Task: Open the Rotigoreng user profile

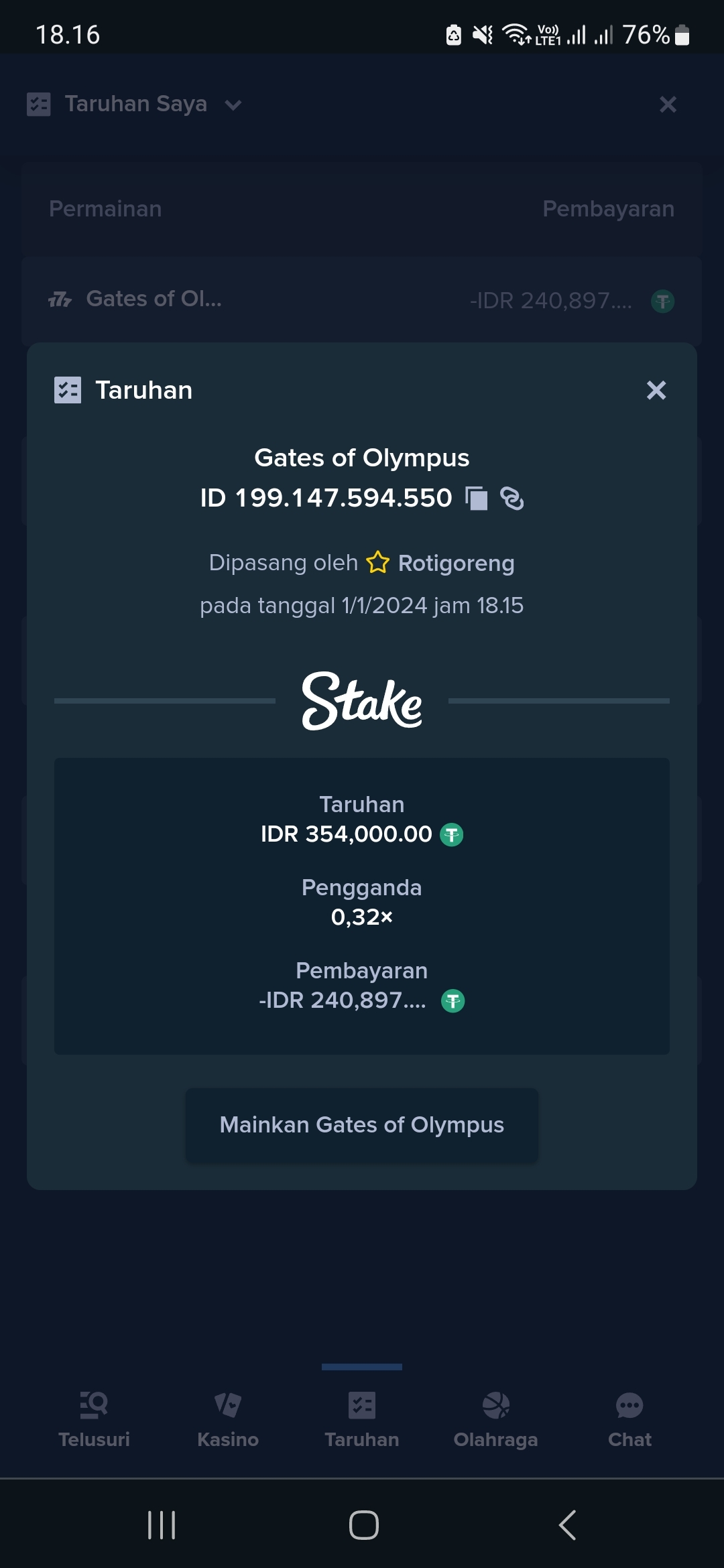Action: [x=457, y=563]
